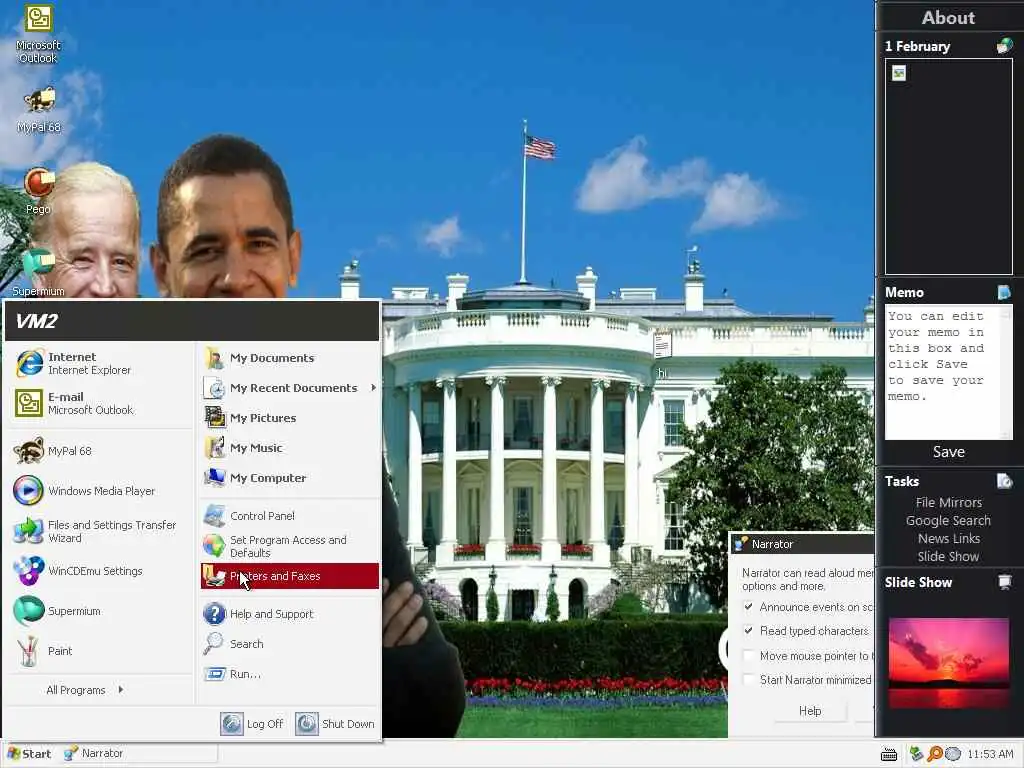Click the Tasks panel icon
This screenshot has height=768, width=1024.
[1004, 481]
